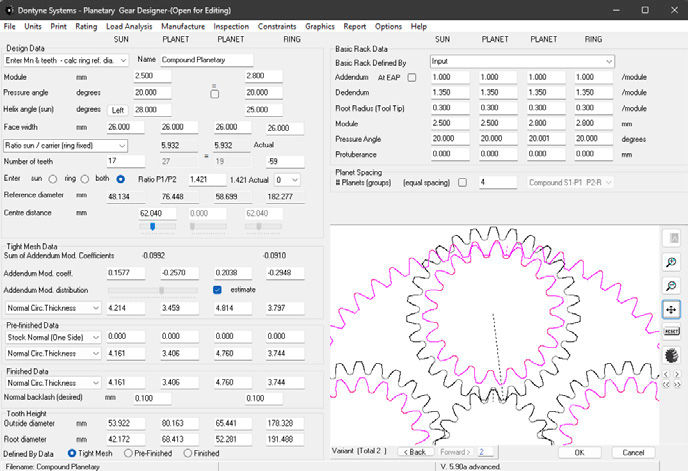Toggle the pressure angle link checkbox
The image size is (688, 471).
click(215, 94)
